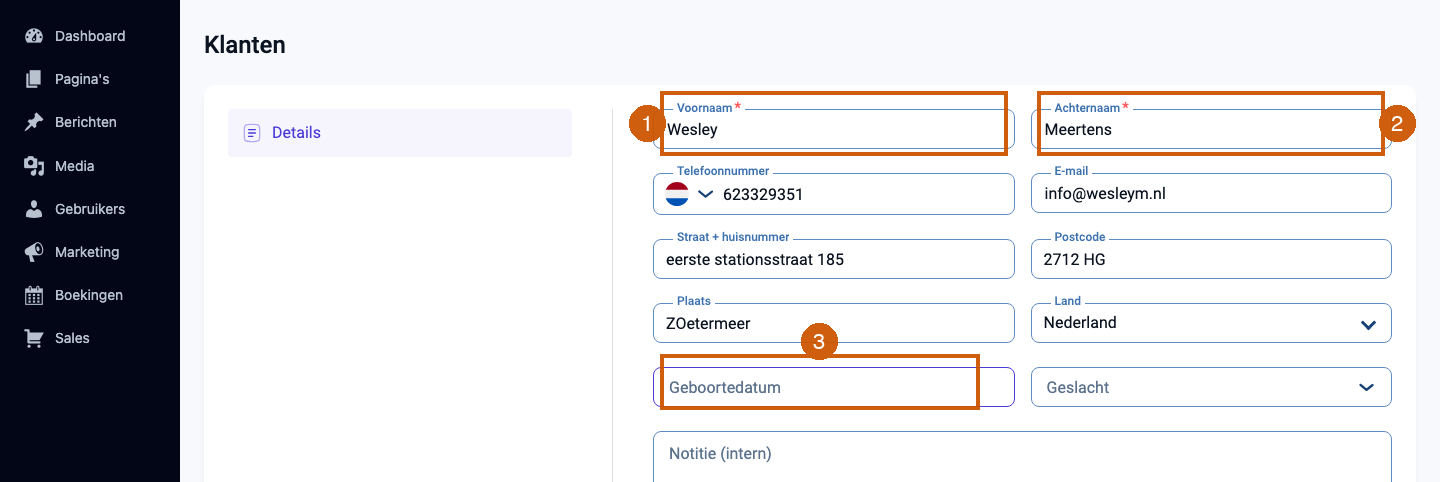Click the Straat + huisnummer field
The height and width of the screenshot is (482, 1440).
[834, 259]
